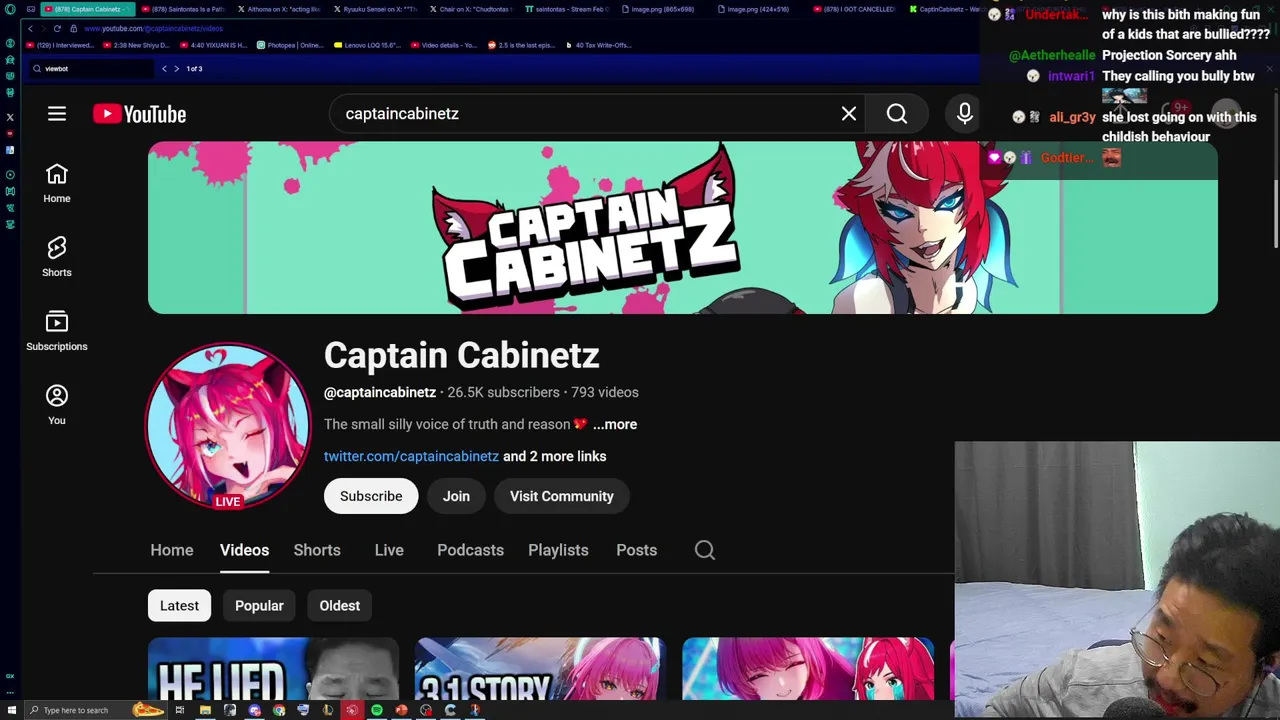Go to Home in the left sidebar
This screenshot has height=720, width=1280.
pyautogui.click(x=57, y=183)
